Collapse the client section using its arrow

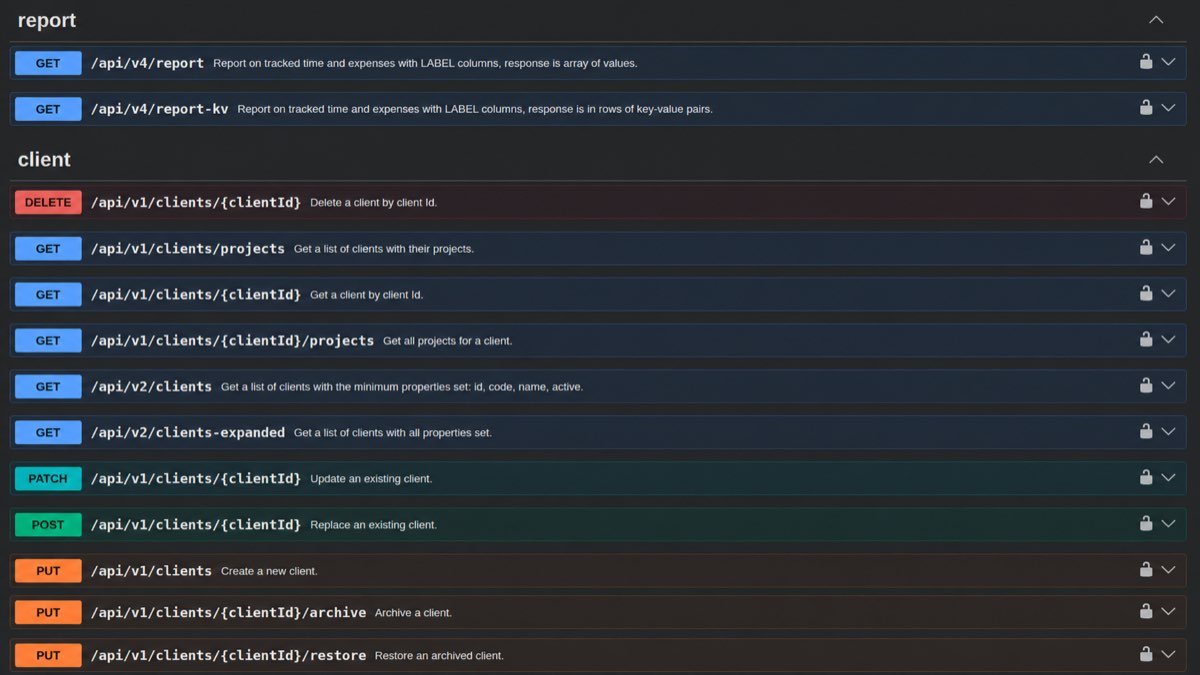1156,159
